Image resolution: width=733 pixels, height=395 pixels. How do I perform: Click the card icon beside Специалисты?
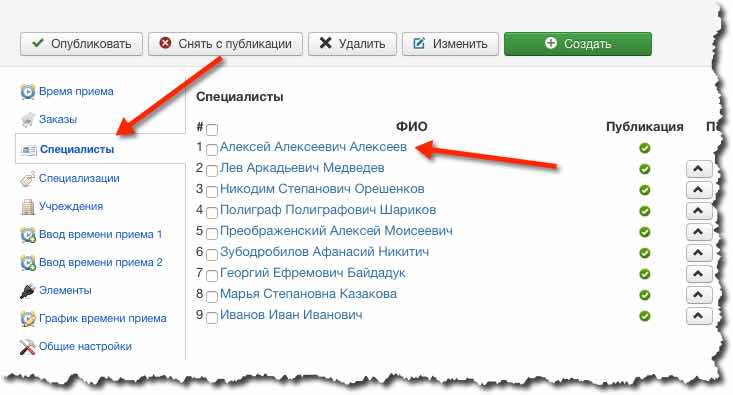click(29, 150)
